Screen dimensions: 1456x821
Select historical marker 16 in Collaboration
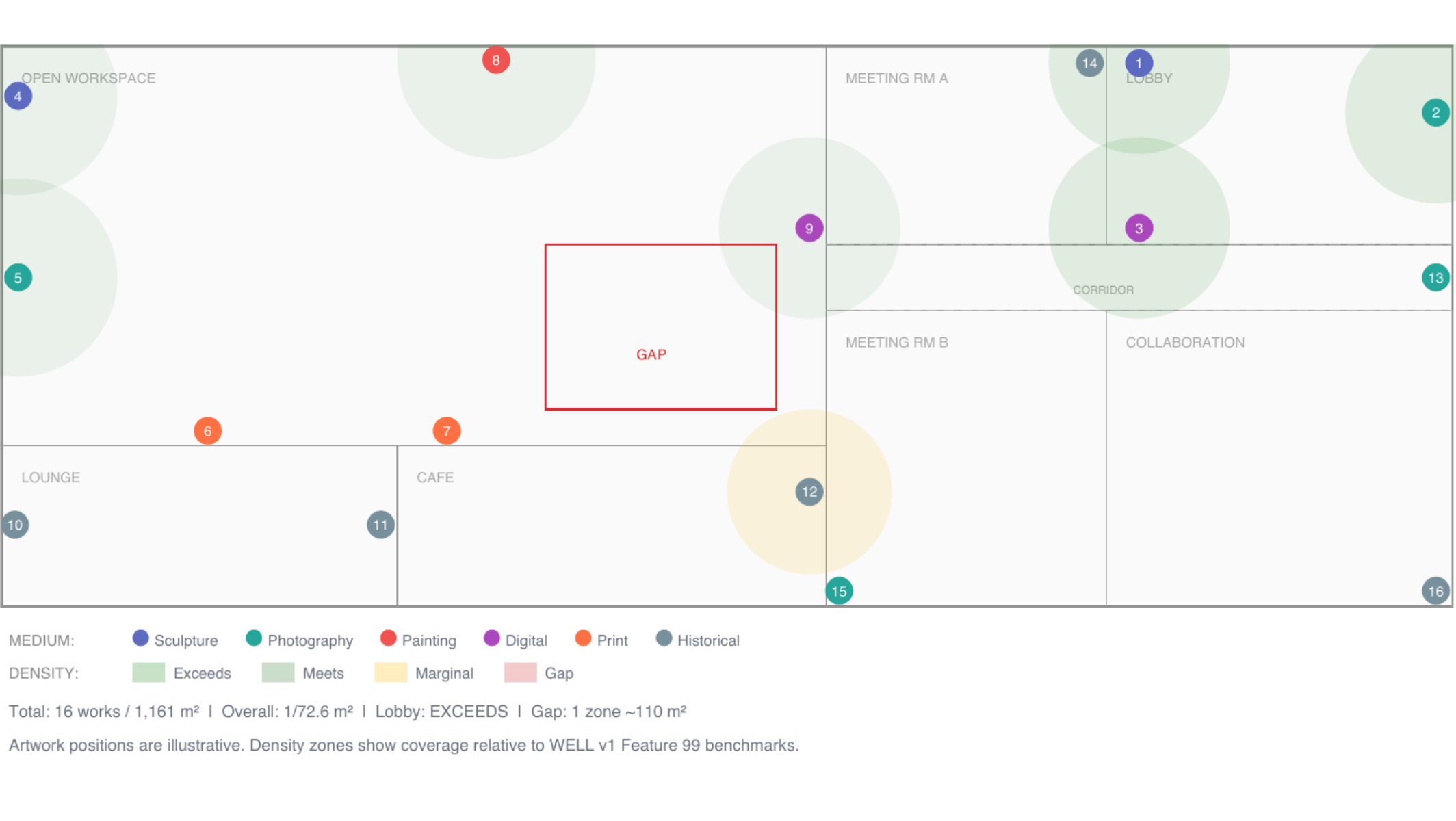pos(1435,591)
